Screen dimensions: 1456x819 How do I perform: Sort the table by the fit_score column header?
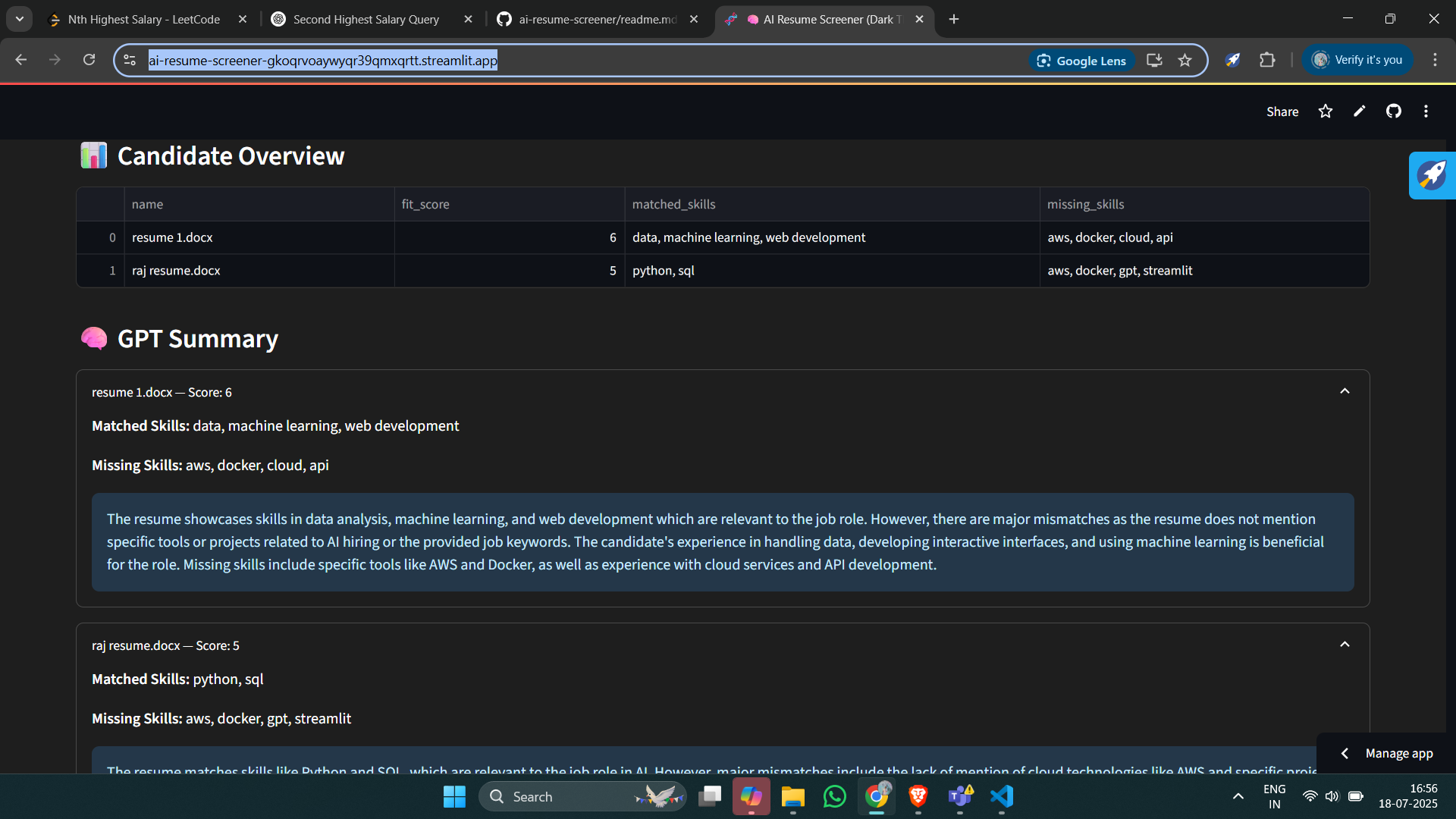click(x=425, y=204)
